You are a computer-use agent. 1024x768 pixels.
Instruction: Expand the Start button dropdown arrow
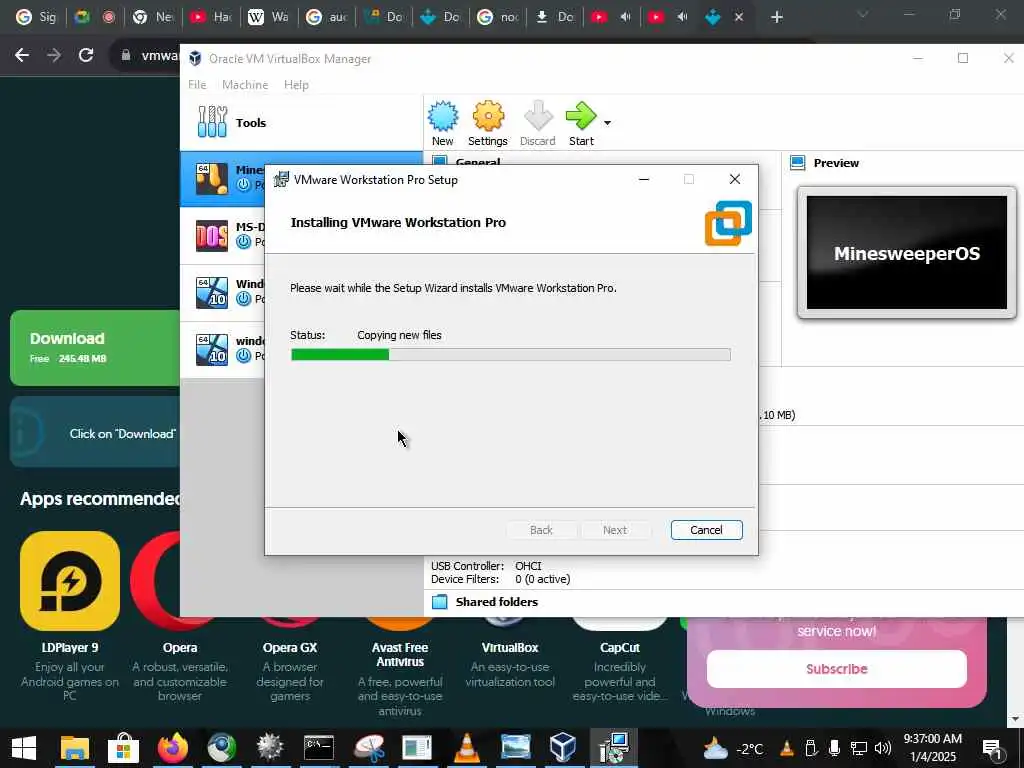point(607,123)
